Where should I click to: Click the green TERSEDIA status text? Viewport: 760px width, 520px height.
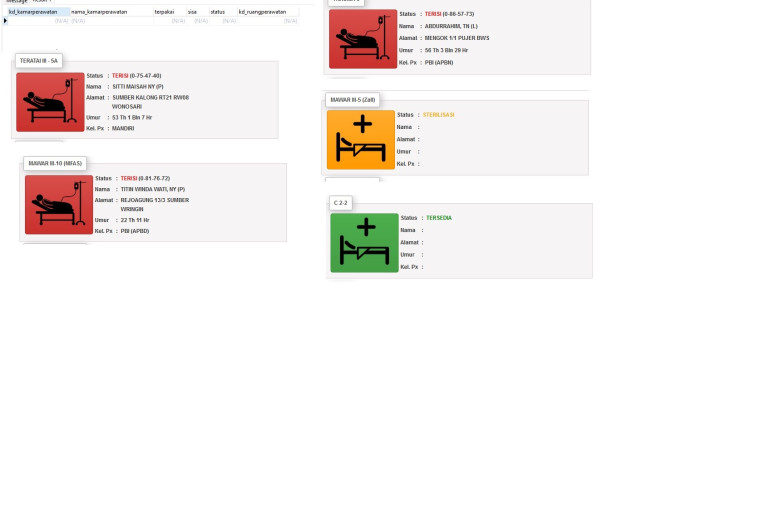click(439, 218)
